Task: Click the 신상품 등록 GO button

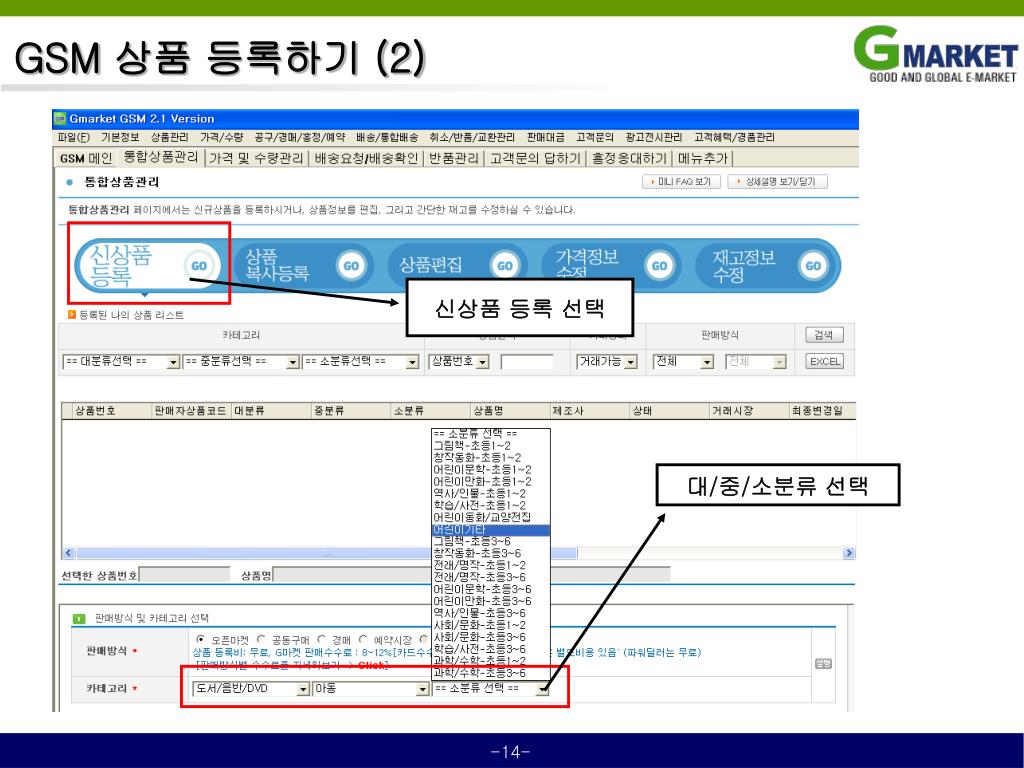Action: pyautogui.click(x=199, y=266)
